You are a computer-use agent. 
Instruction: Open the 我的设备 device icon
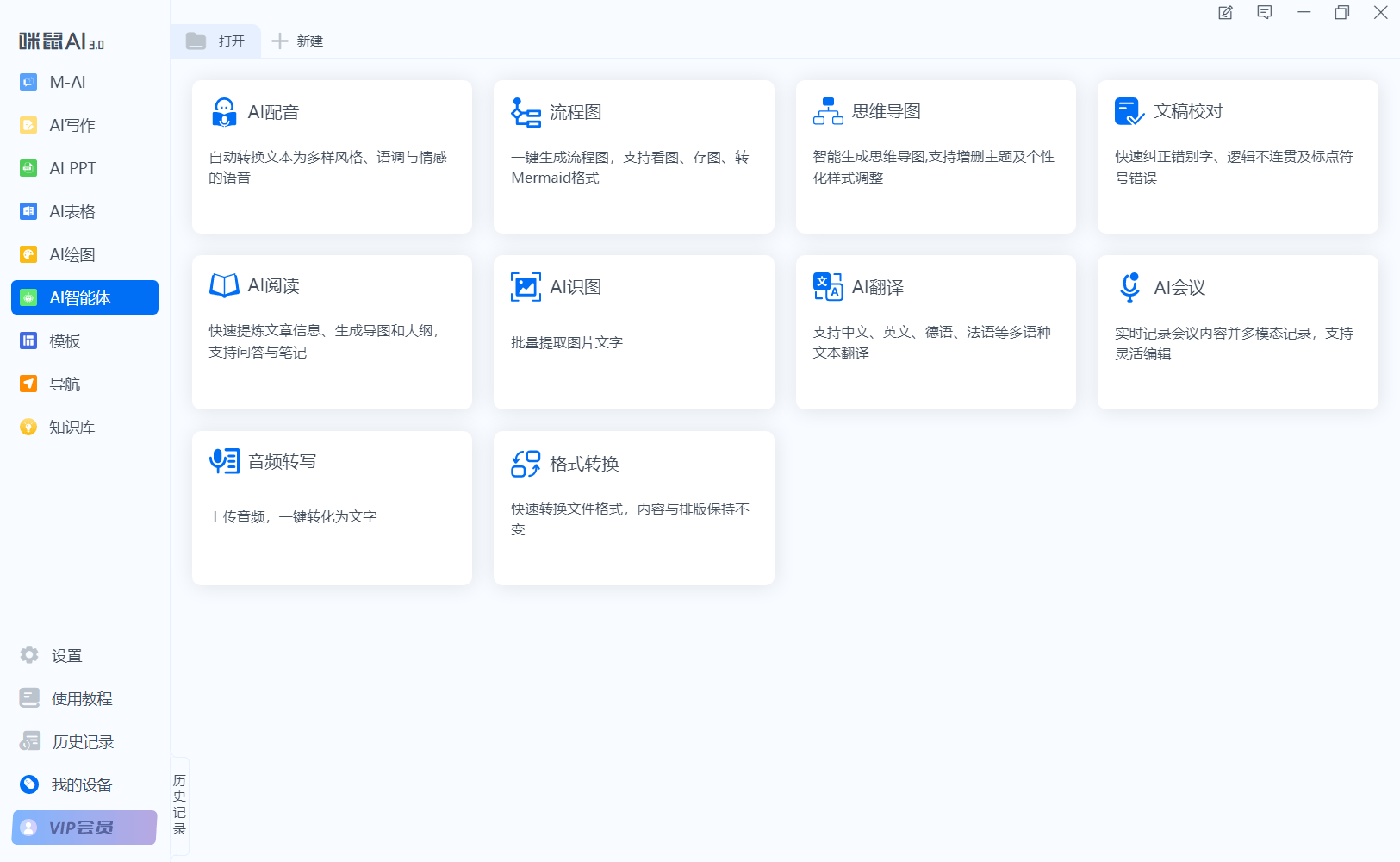29,784
